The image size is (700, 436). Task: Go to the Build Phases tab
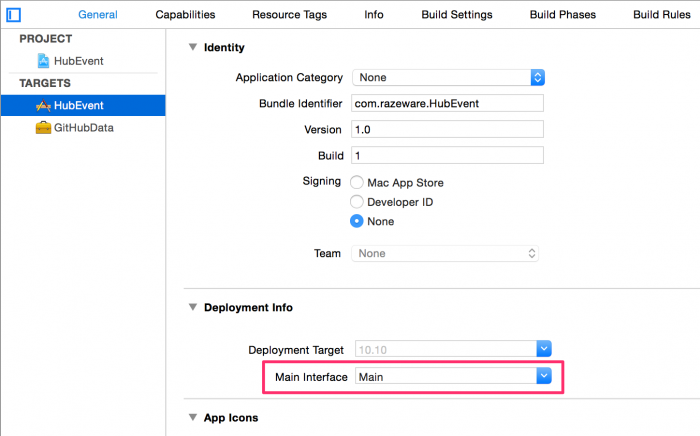pos(563,15)
